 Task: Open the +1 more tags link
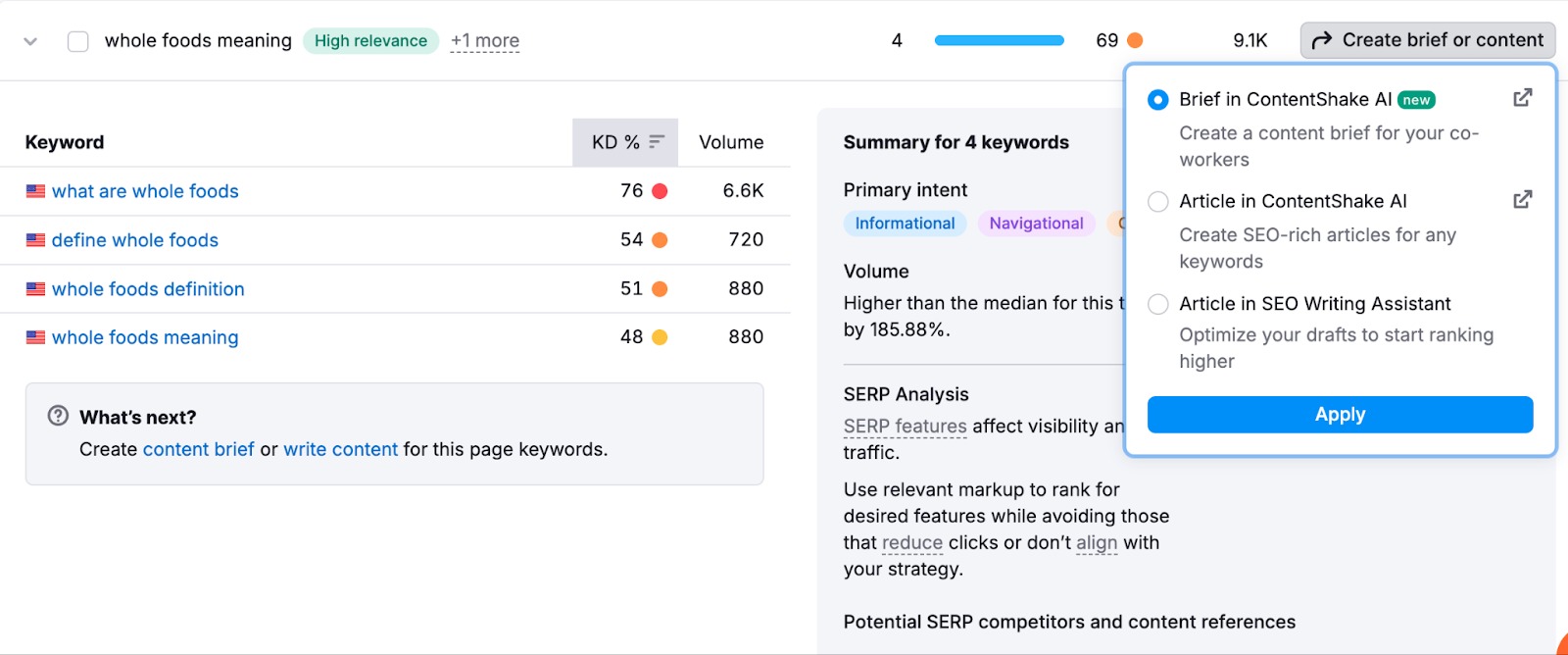485,41
